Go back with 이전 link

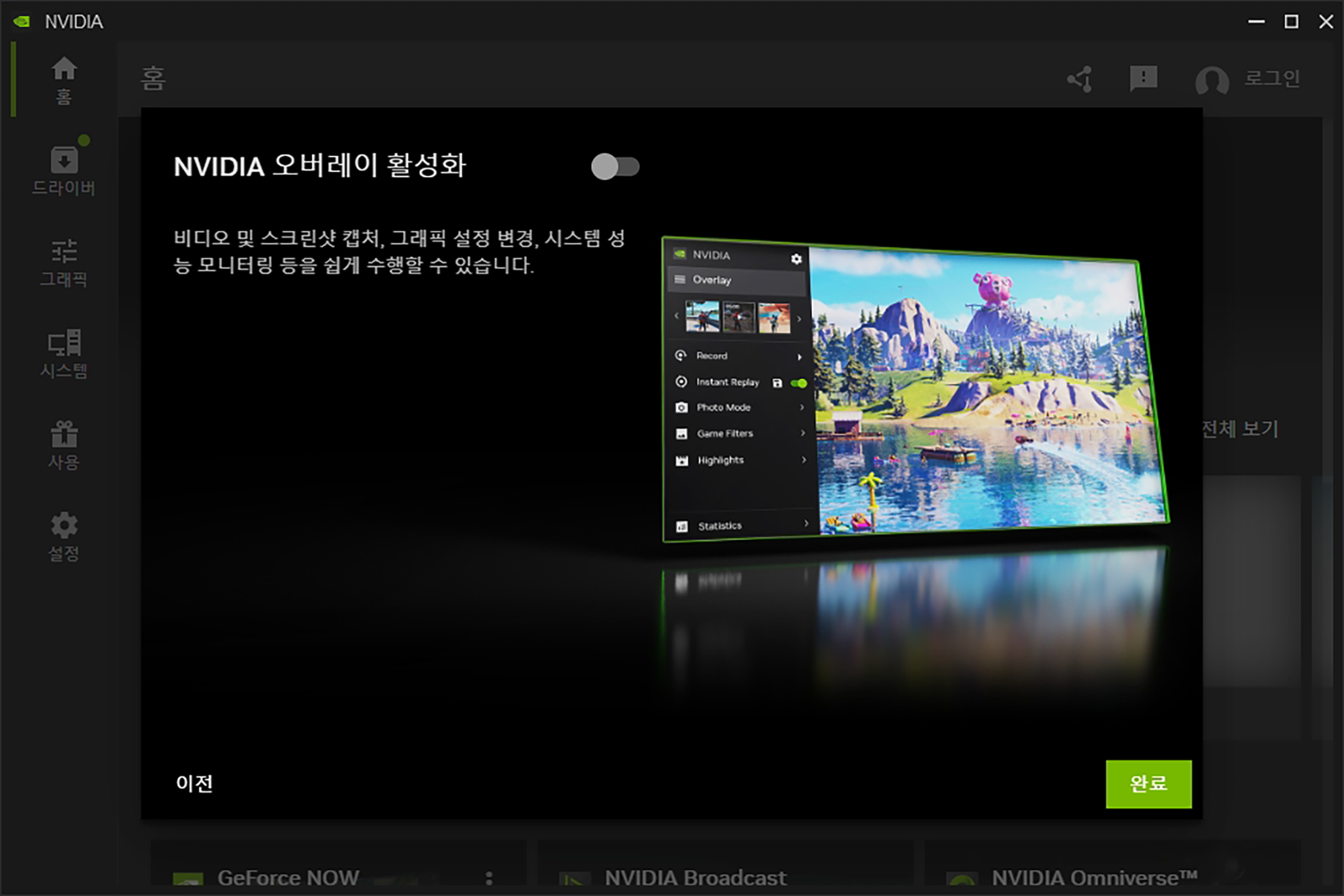[x=194, y=783]
